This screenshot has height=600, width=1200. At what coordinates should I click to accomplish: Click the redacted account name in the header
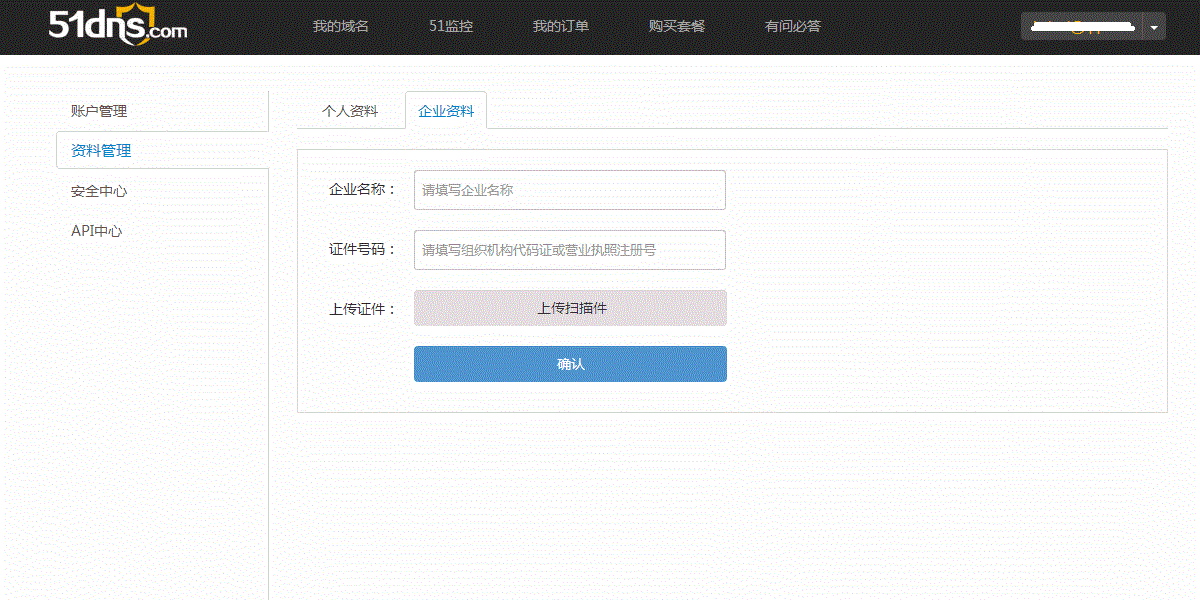pyautogui.click(x=1081, y=26)
